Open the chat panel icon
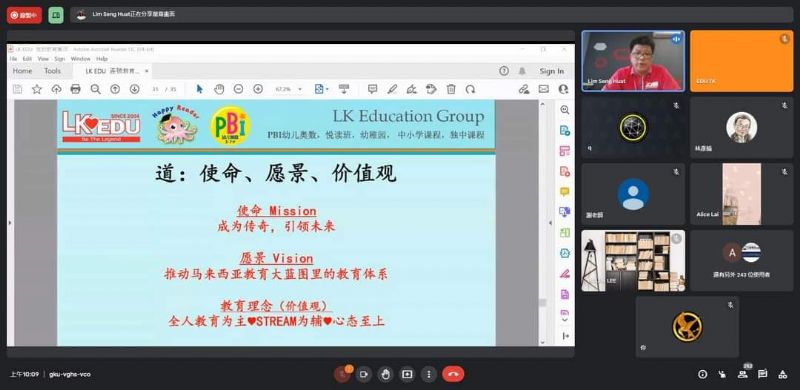This screenshot has width=800, height=390. point(763,374)
